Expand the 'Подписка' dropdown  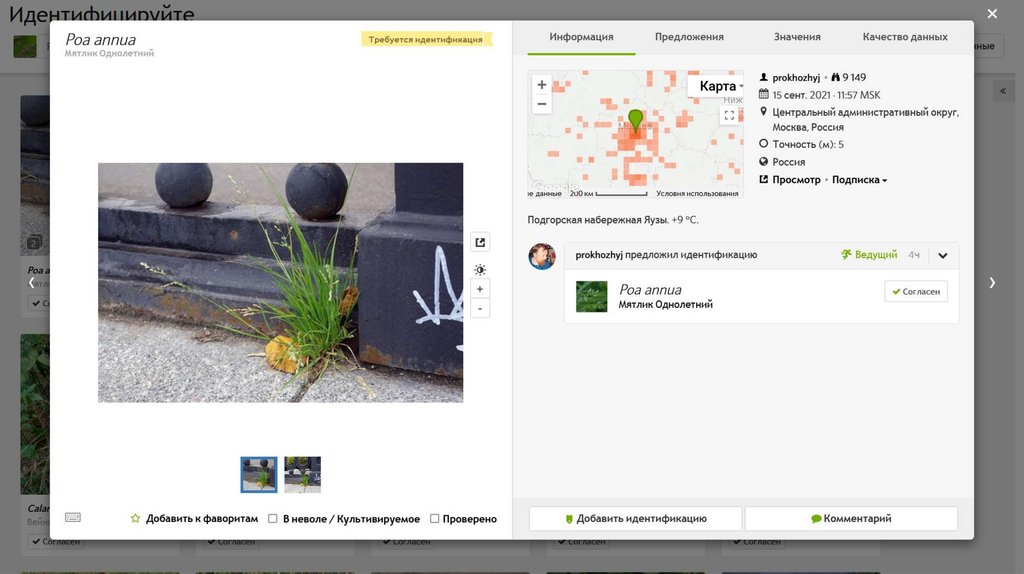[859, 180]
